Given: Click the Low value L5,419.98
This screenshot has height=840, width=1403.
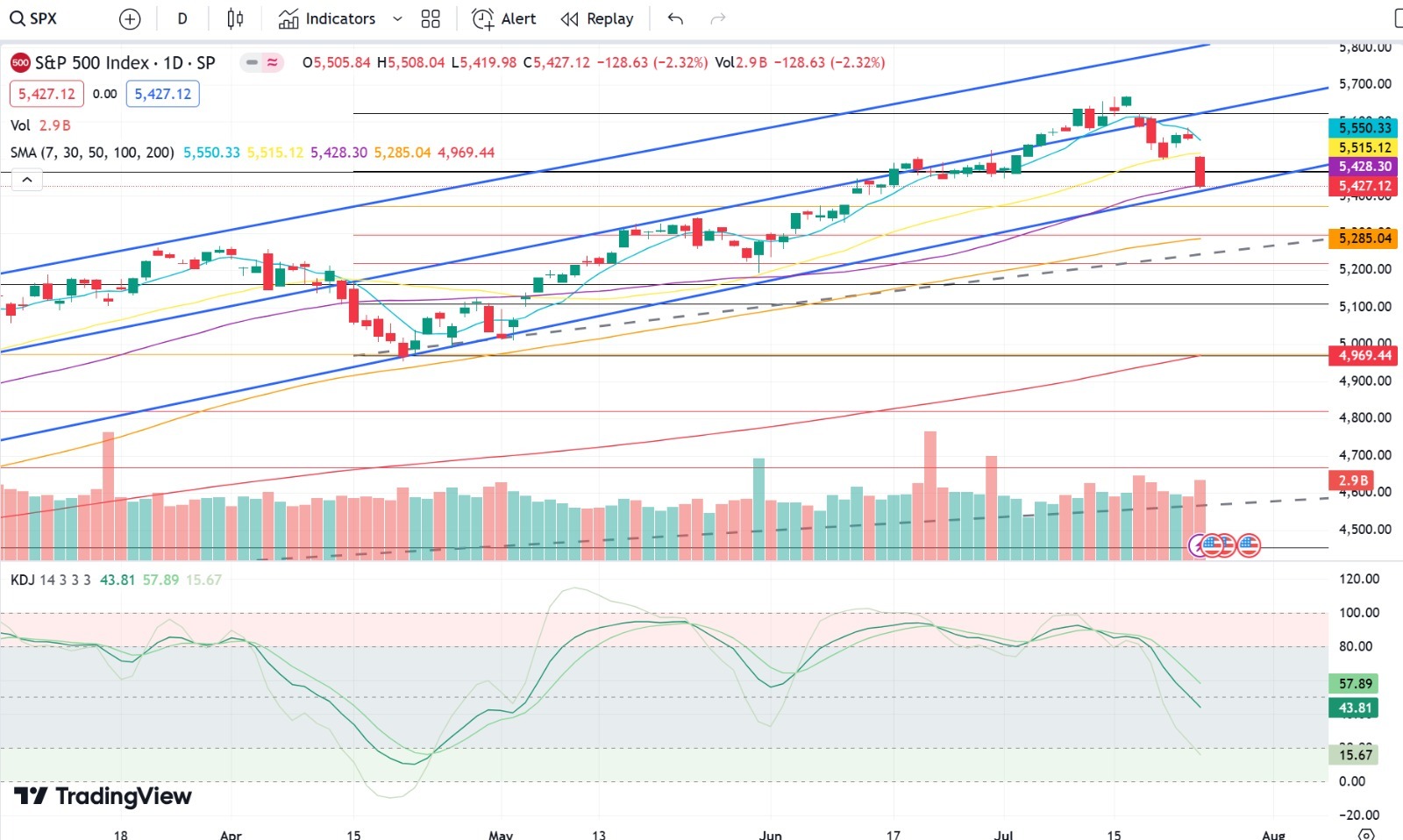Looking at the screenshot, I should pos(484,62).
